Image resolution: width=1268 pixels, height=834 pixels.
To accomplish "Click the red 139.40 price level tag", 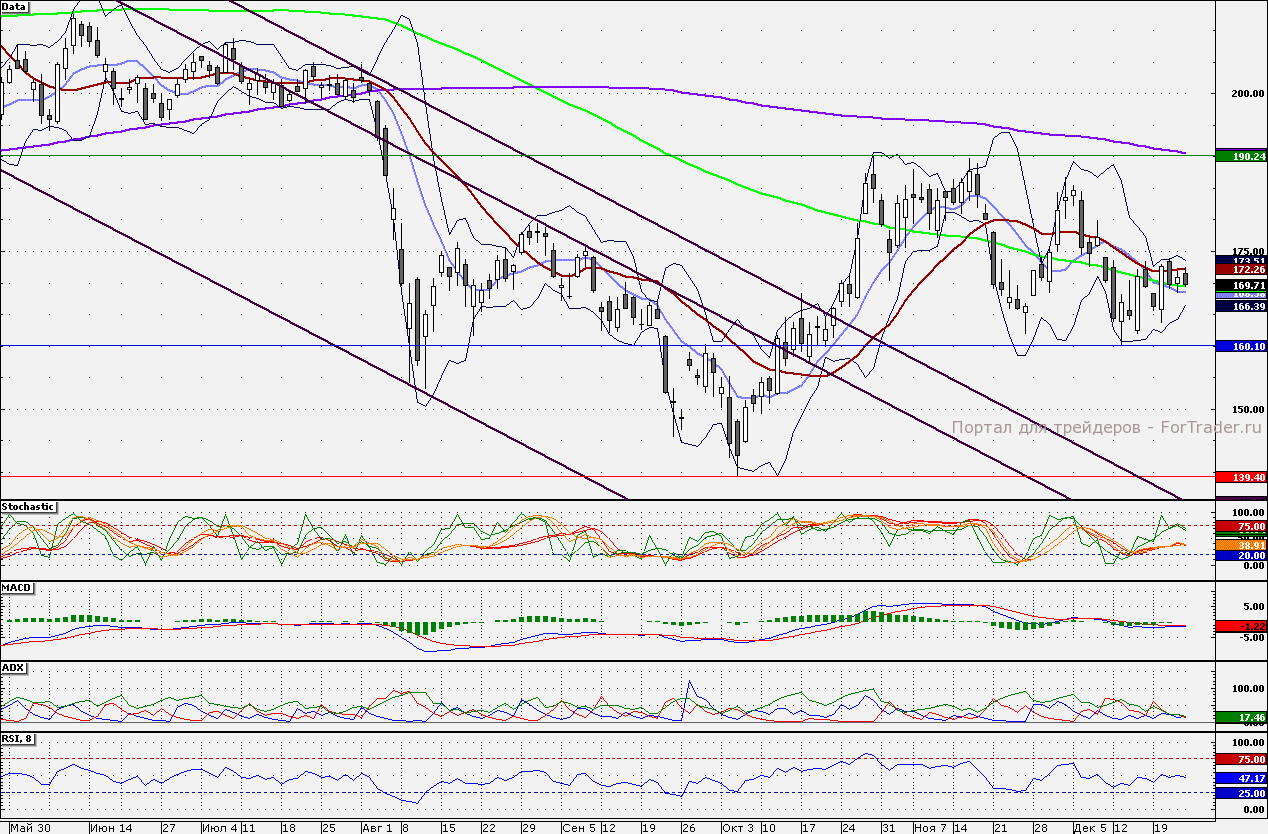I will click(x=1239, y=477).
